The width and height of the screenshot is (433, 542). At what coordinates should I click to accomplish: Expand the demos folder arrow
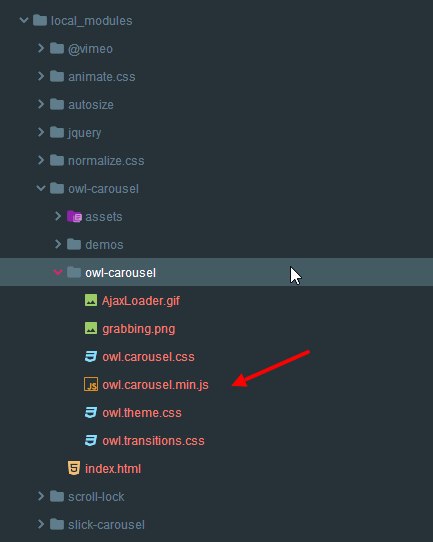click(58, 244)
